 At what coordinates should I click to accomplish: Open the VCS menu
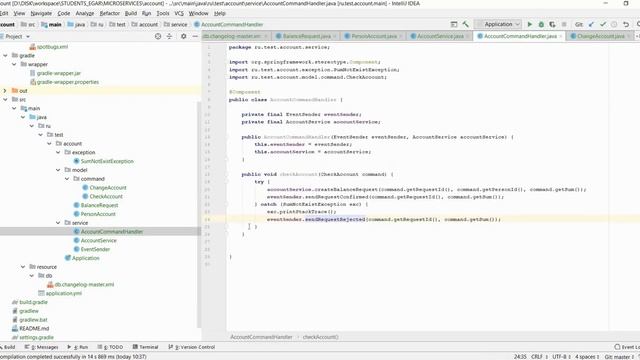coord(179,13)
